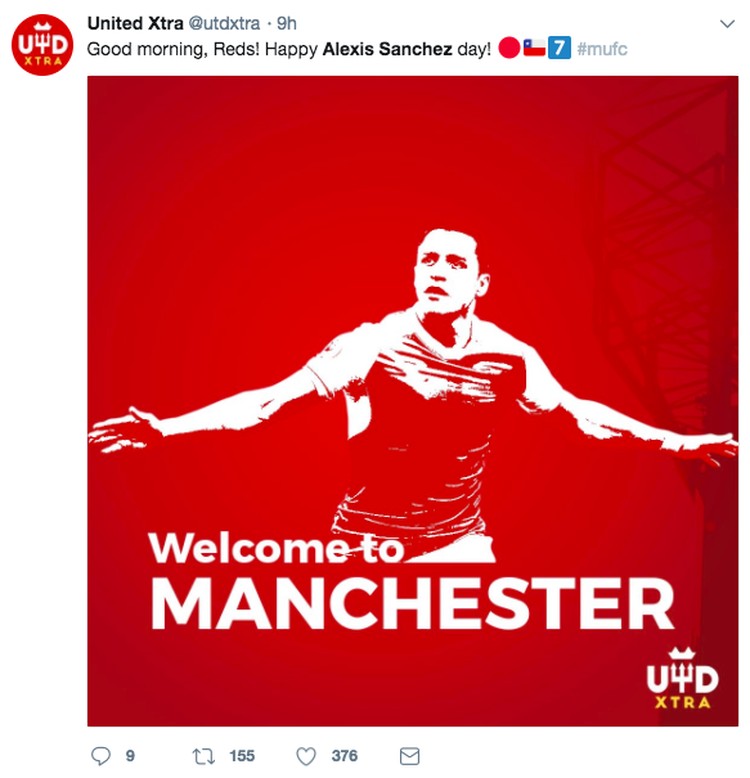View the reply count of 9
This screenshot has height=778, width=750.
pos(130,756)
